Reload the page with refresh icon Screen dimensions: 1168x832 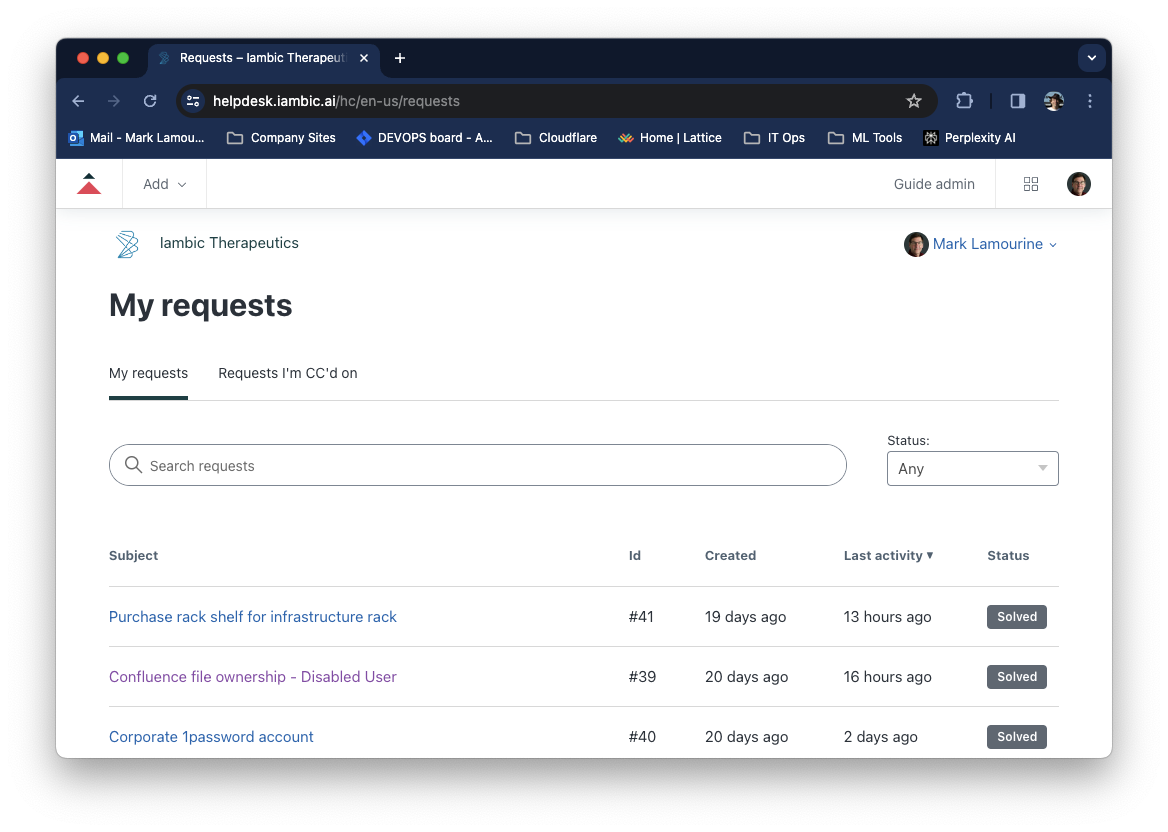150,101
